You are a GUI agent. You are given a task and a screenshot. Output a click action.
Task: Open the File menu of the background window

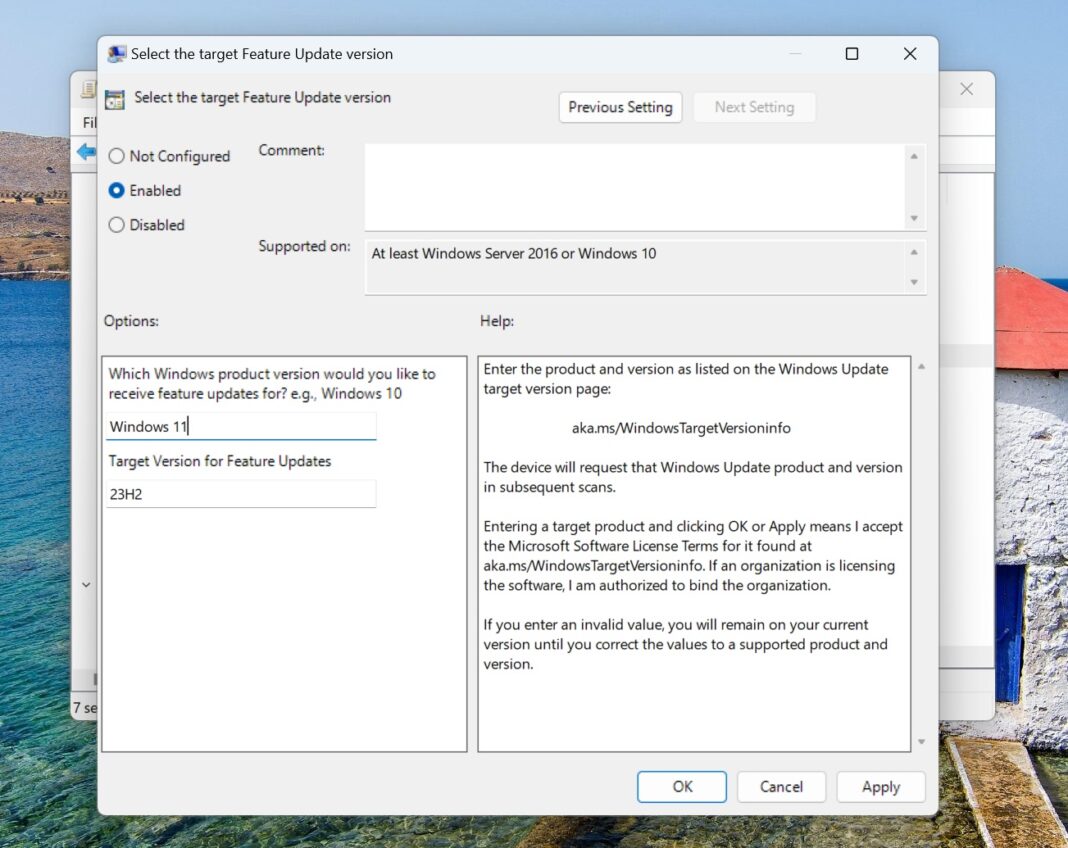(90, 122)
